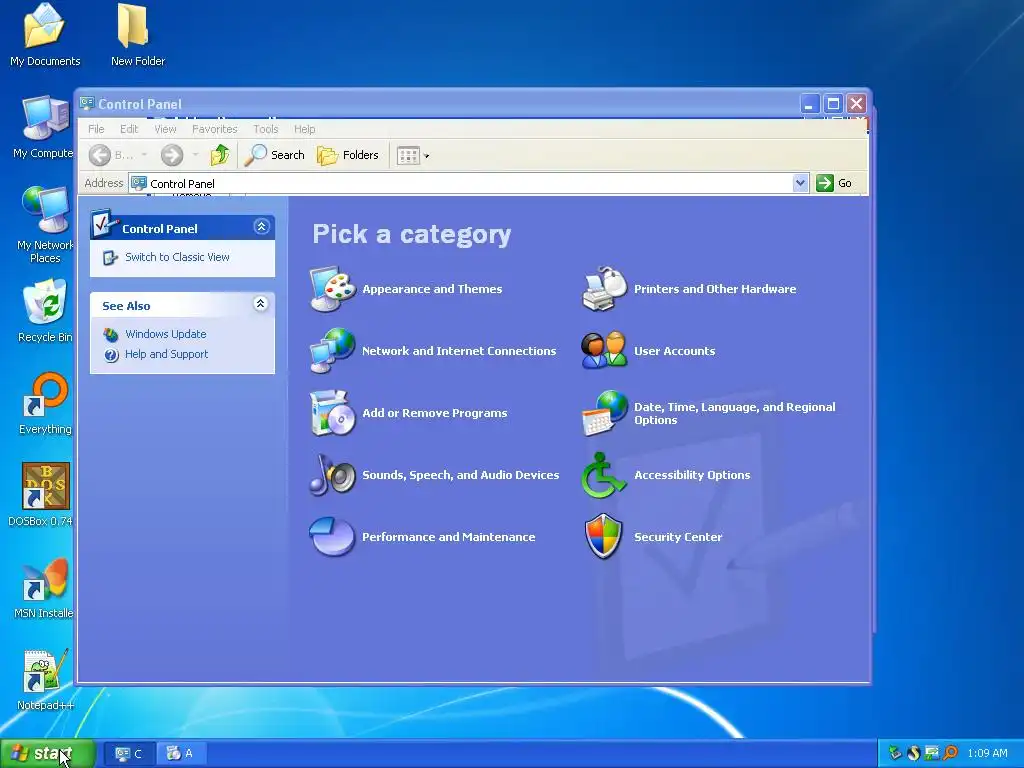
Task: Open the Windows Update link
Action: click(166, 334)
